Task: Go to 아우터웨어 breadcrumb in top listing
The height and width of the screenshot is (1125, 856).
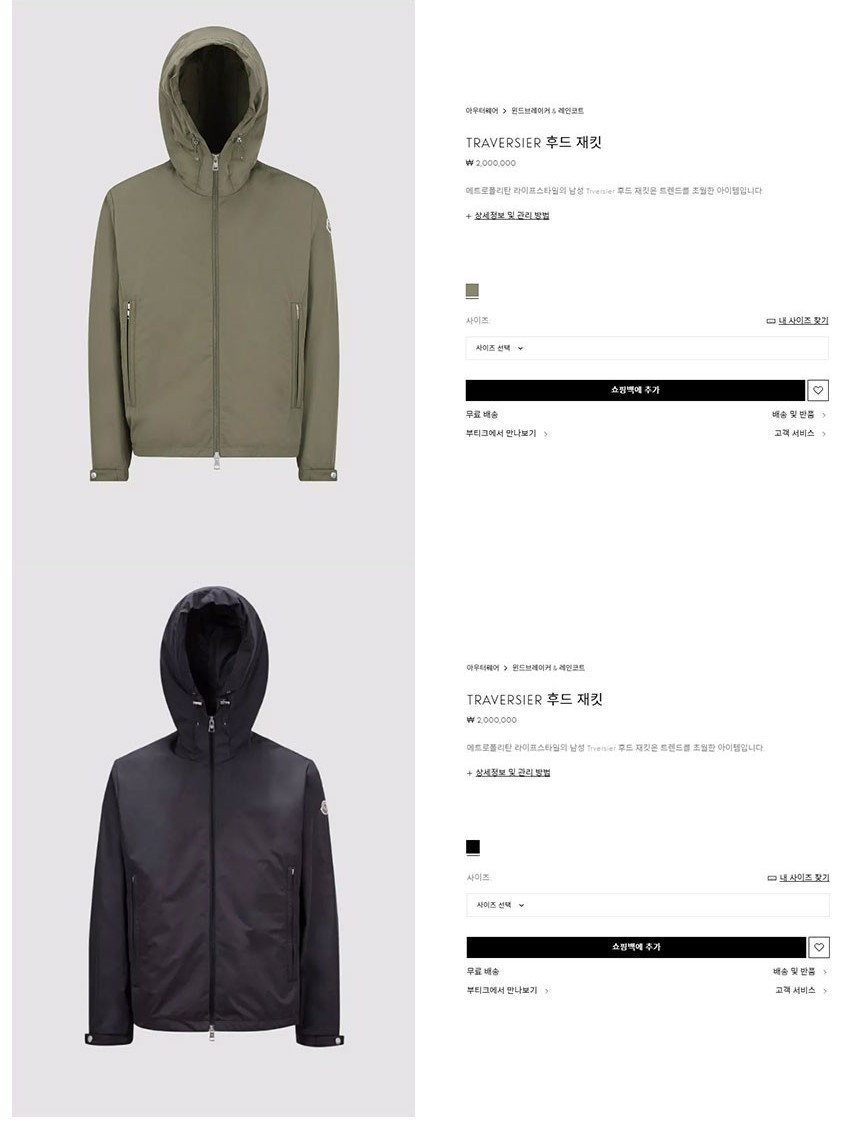Action: click(x=481, y=110)
